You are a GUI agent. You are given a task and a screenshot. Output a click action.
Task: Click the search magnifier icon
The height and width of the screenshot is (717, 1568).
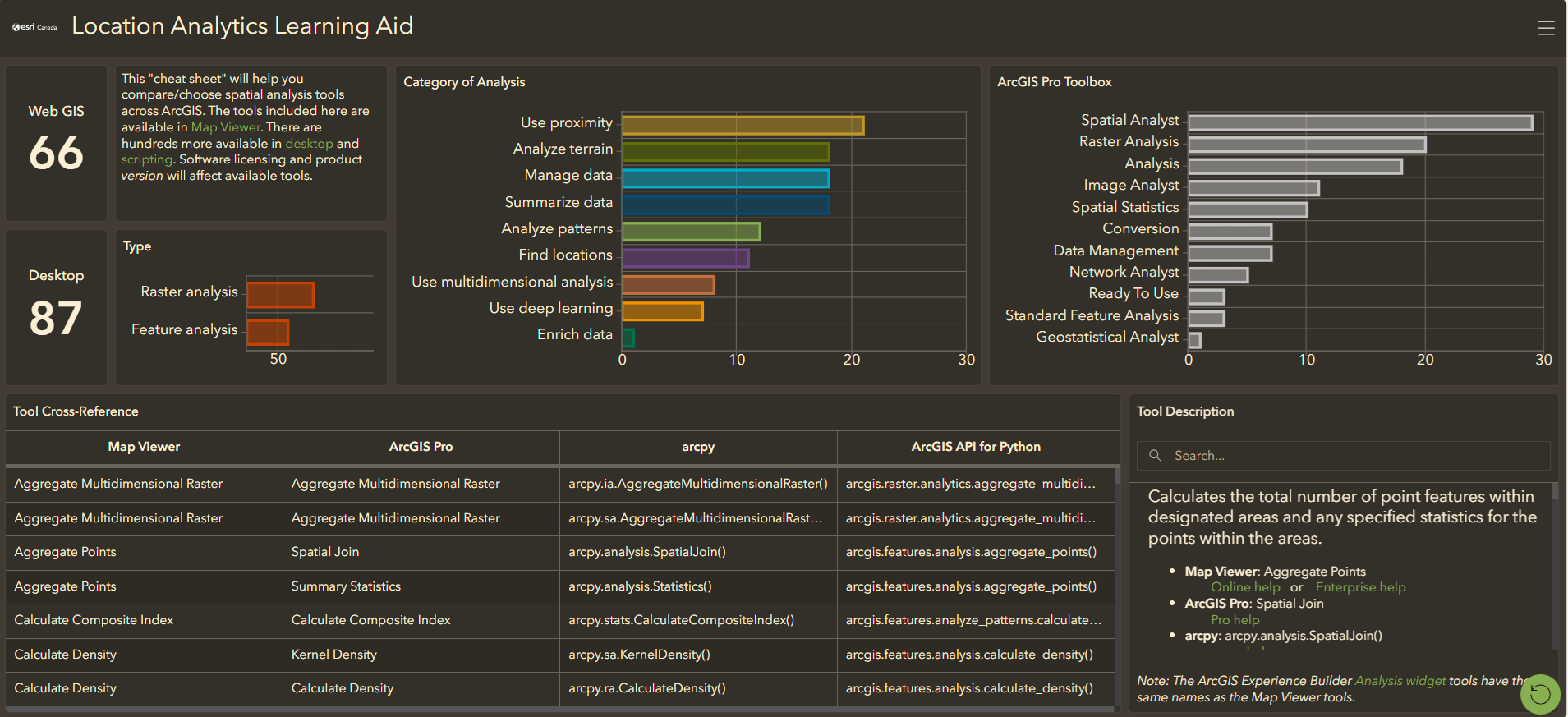click(1155, 455)
